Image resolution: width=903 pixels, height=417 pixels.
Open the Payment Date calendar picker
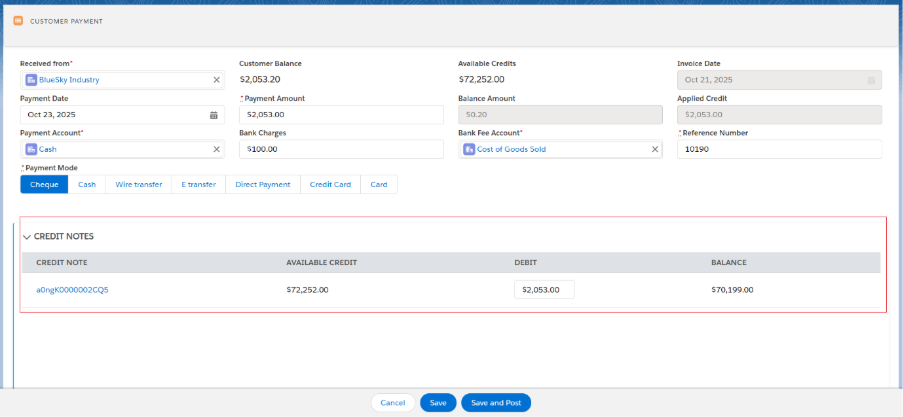[213, 115]
